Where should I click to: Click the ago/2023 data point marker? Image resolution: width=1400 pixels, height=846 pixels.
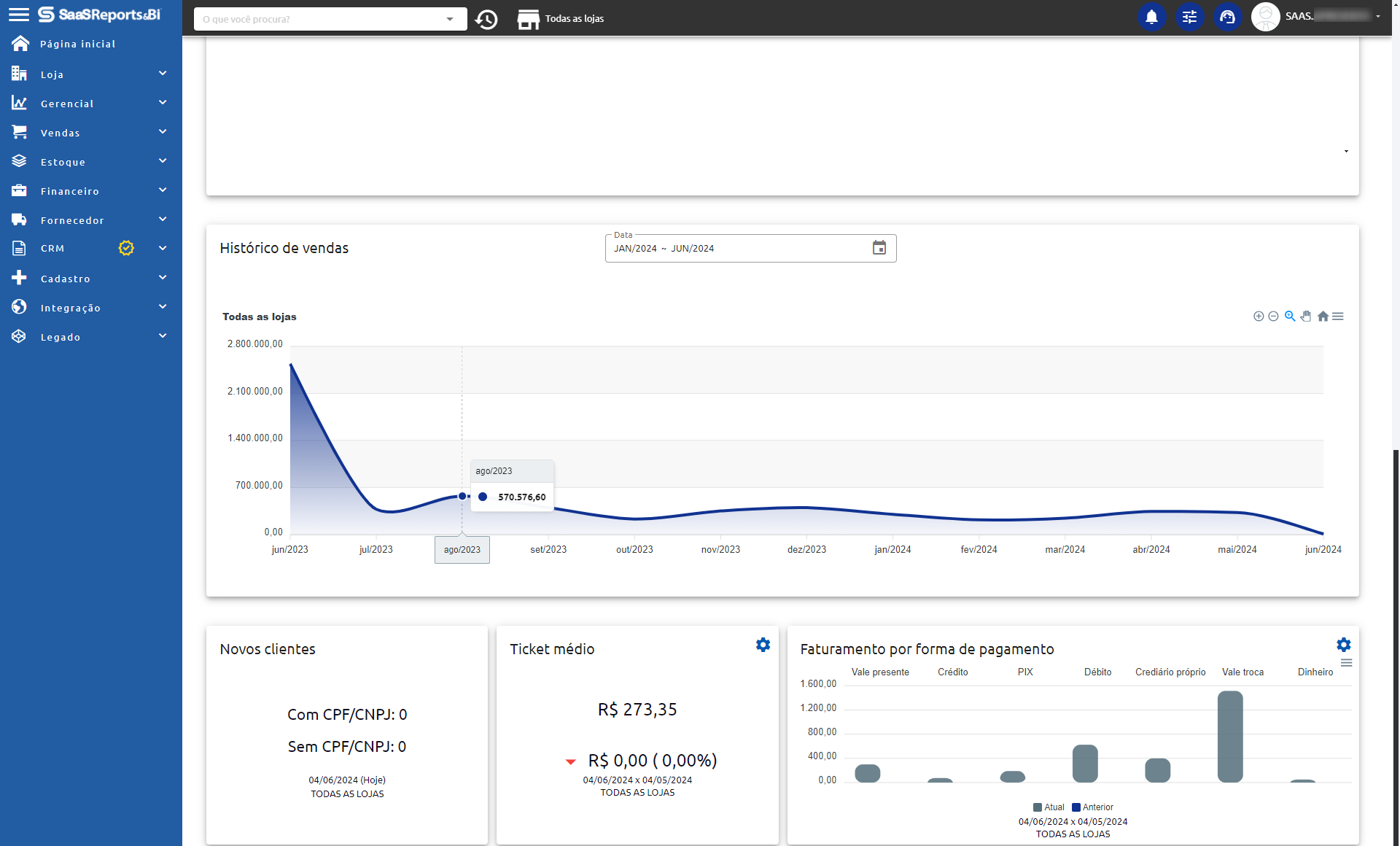(x=462, y=496)
